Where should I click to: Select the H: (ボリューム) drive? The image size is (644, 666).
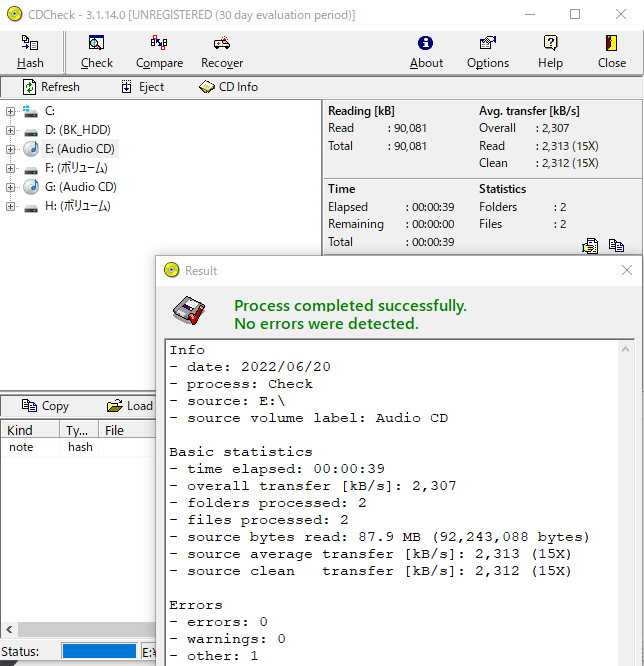point(77,206)
